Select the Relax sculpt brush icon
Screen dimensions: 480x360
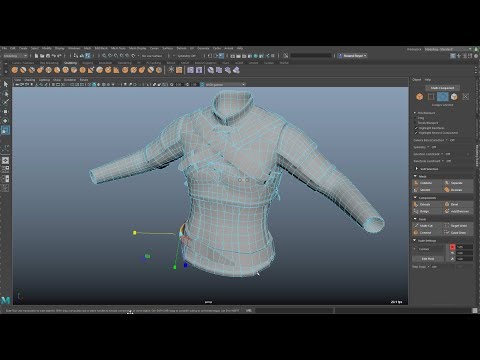pyautogui.click(x=32, y=70)
